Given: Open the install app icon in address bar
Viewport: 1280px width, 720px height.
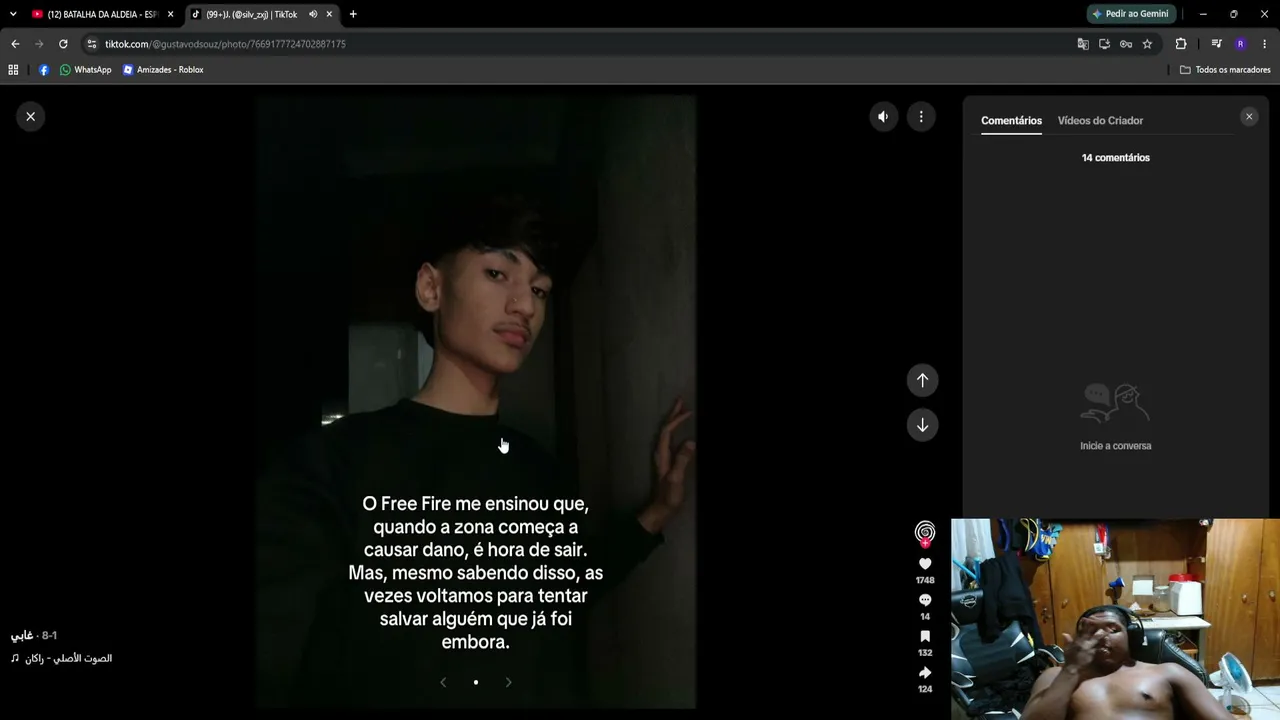Looking at the screenshot, I should click(x=1104, y=44).
